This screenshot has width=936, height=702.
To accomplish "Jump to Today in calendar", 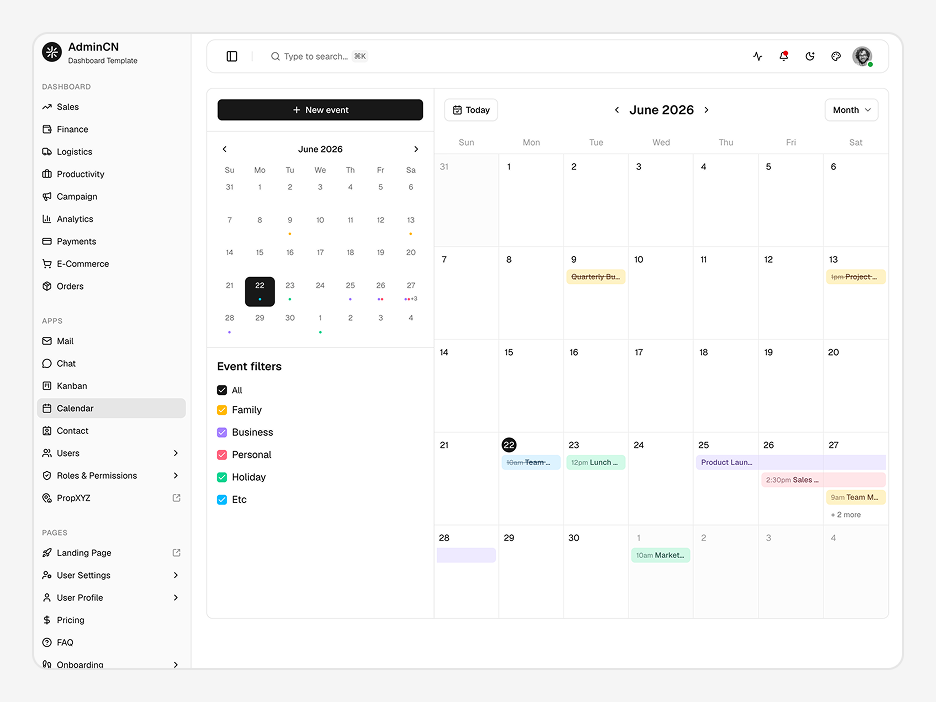I will point(471,110).
